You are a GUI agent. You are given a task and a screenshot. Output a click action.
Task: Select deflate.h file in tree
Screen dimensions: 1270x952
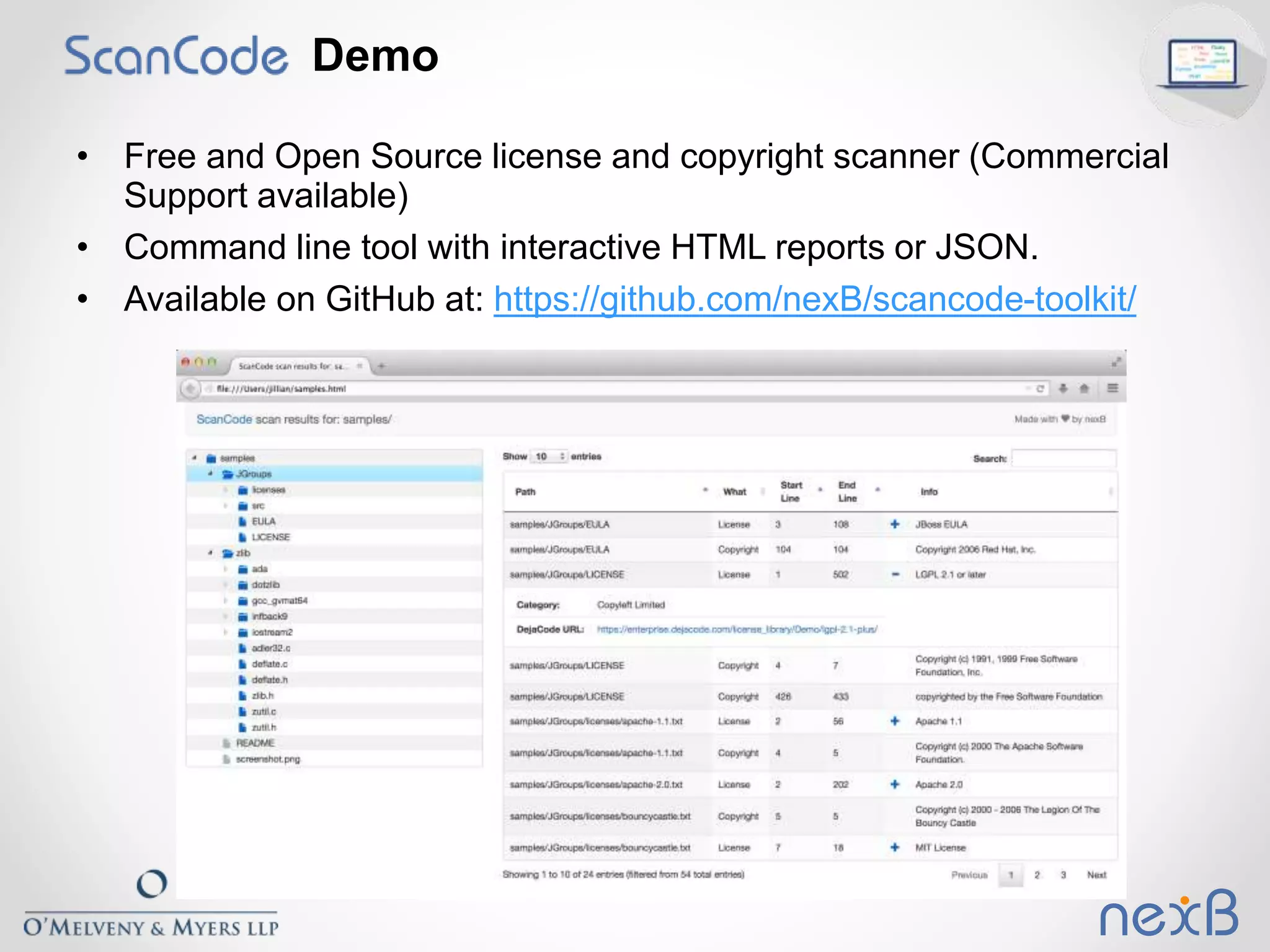point(270,680)
